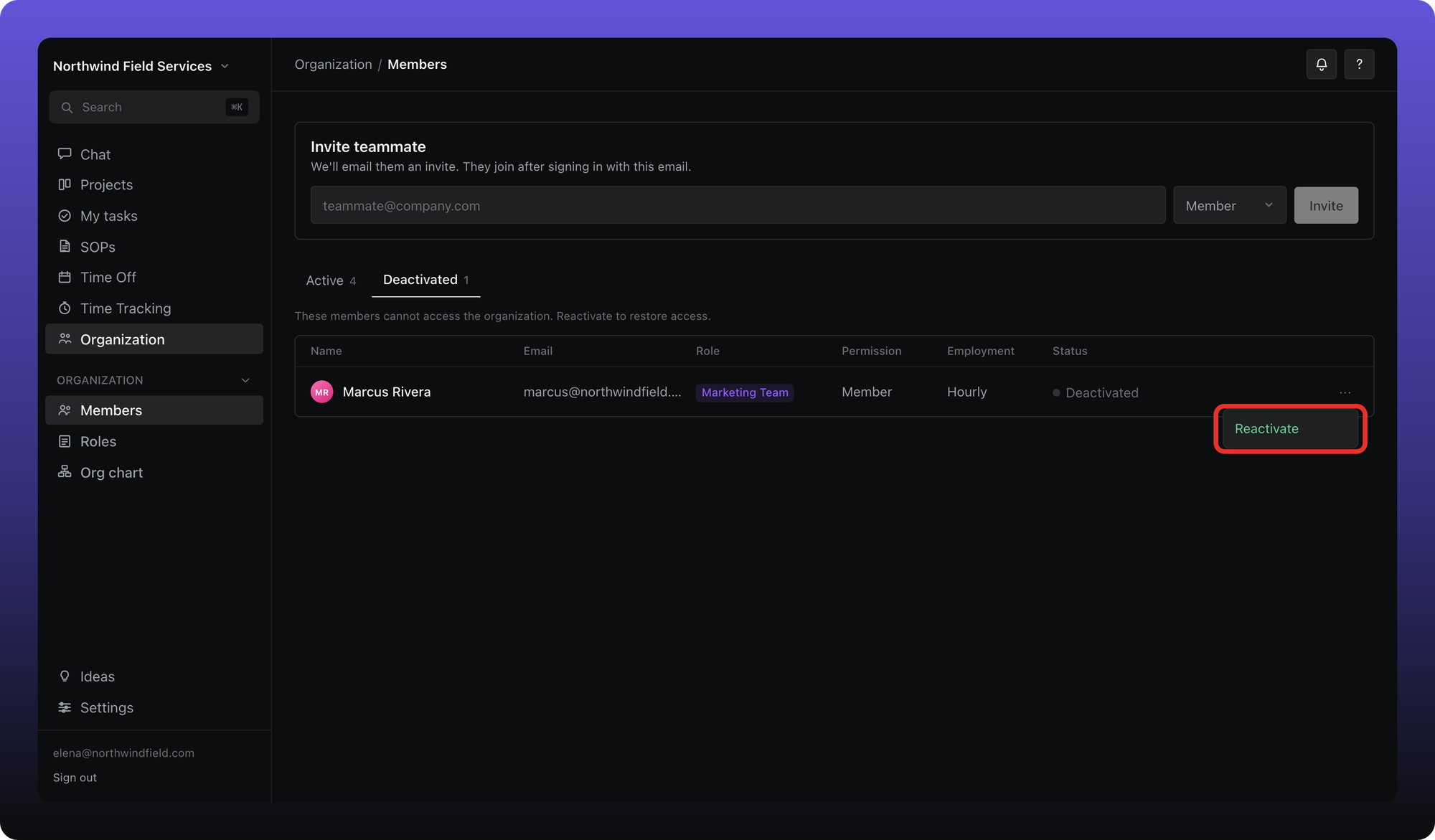The width and height of the screenshot is (1435, 840).
Task: Open Time Tracking page
Action: point(154,308)
